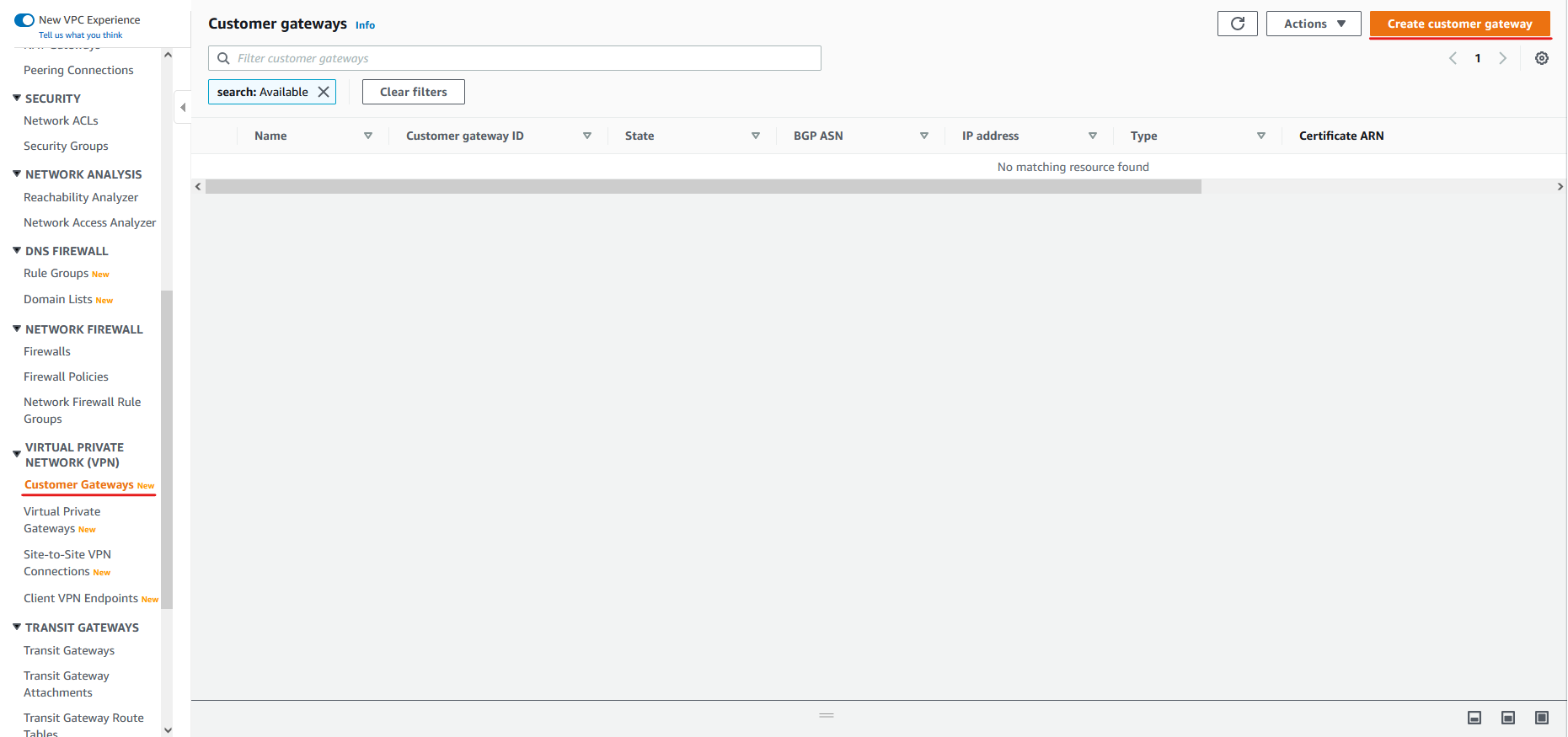Open Firewalls in sidebar
The width and height of the screenshot is (1568, 737).
(47, 351)
